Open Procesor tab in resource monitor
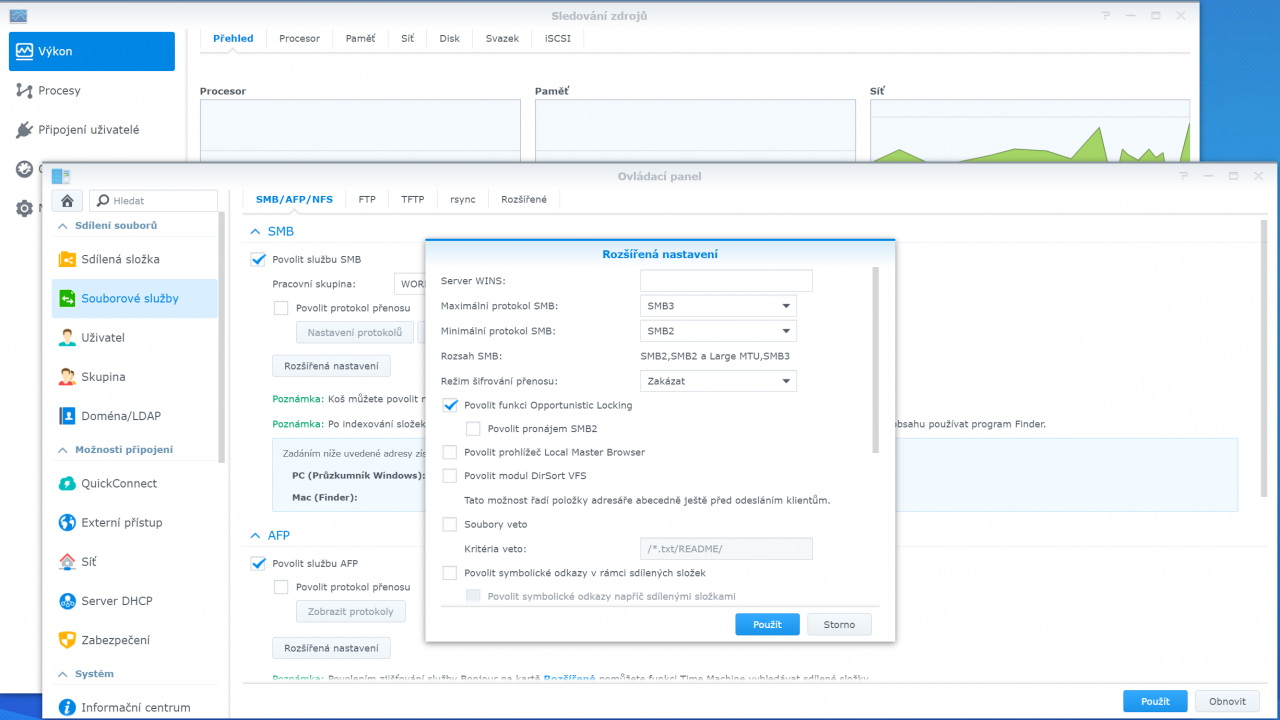Viewport: 1280px width, 720px height. 299,39
